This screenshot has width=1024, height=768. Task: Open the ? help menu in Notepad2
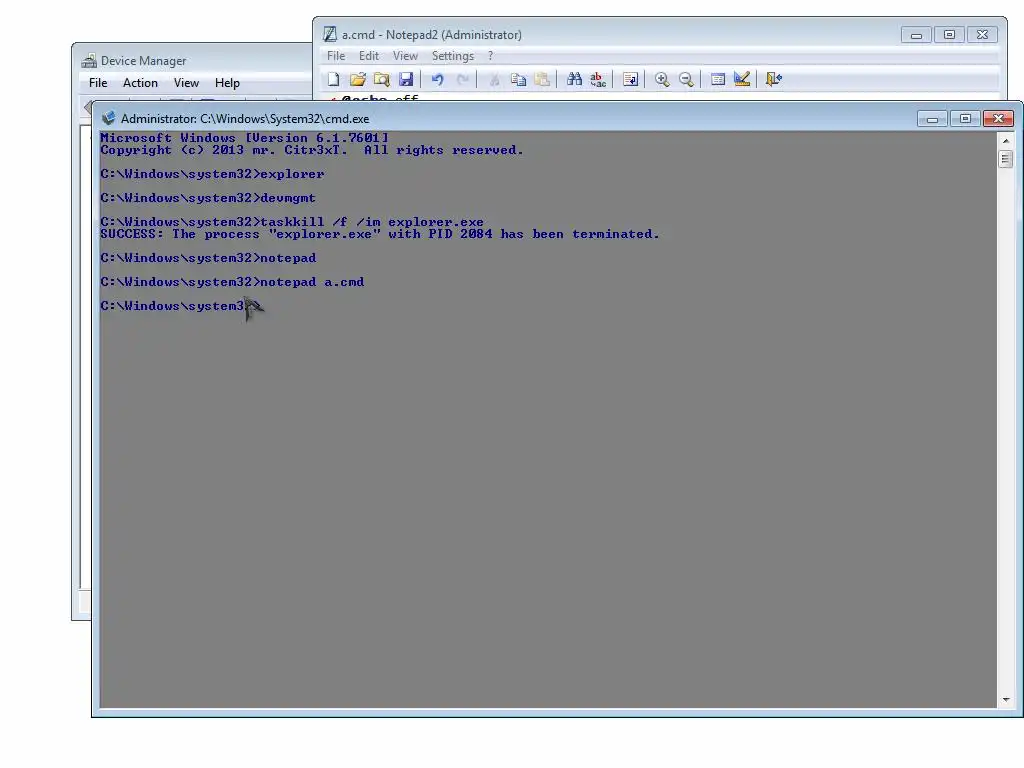click(490, 56)
